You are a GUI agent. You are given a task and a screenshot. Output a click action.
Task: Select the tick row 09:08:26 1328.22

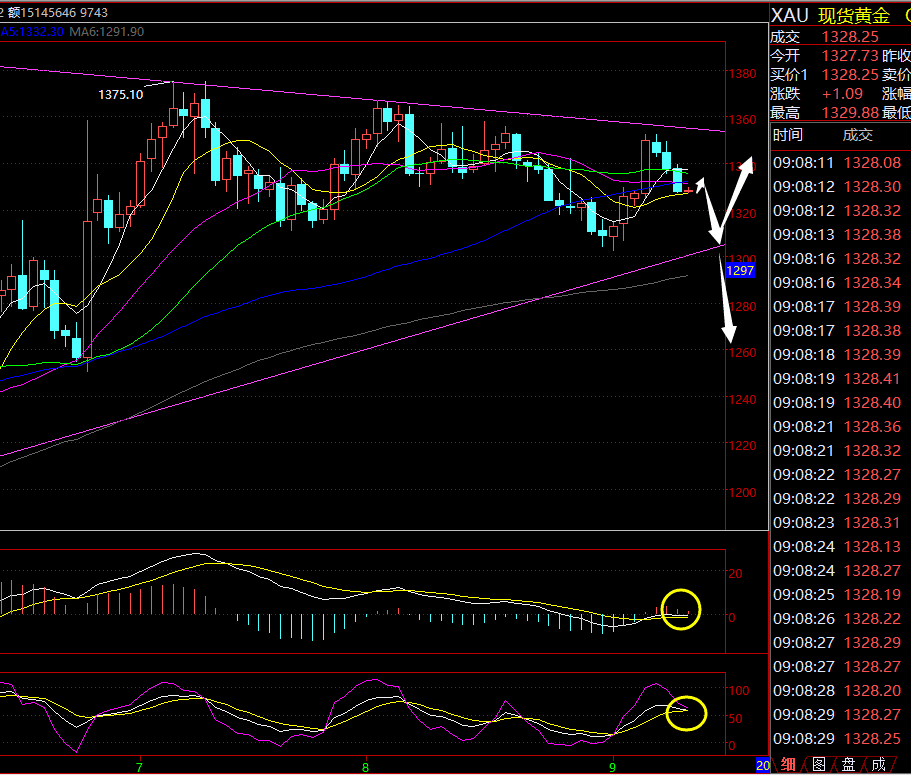[x=837, y=619]
